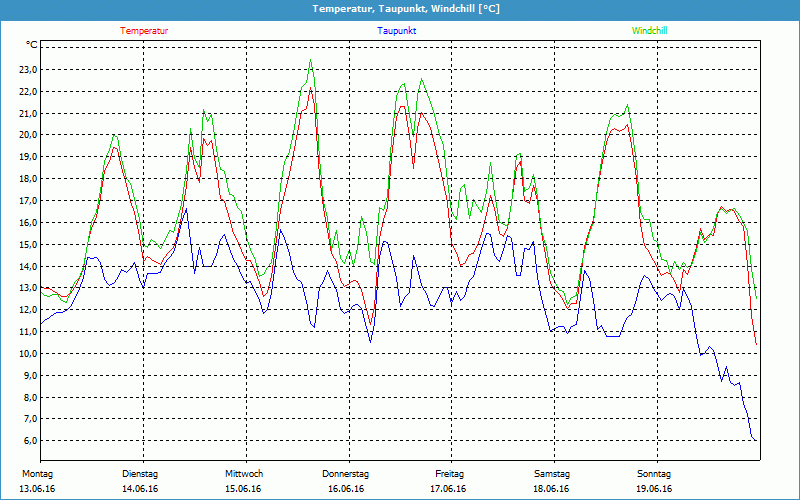Click the 15.06.16 date label
Screen dimensions: 800x500
243,489
